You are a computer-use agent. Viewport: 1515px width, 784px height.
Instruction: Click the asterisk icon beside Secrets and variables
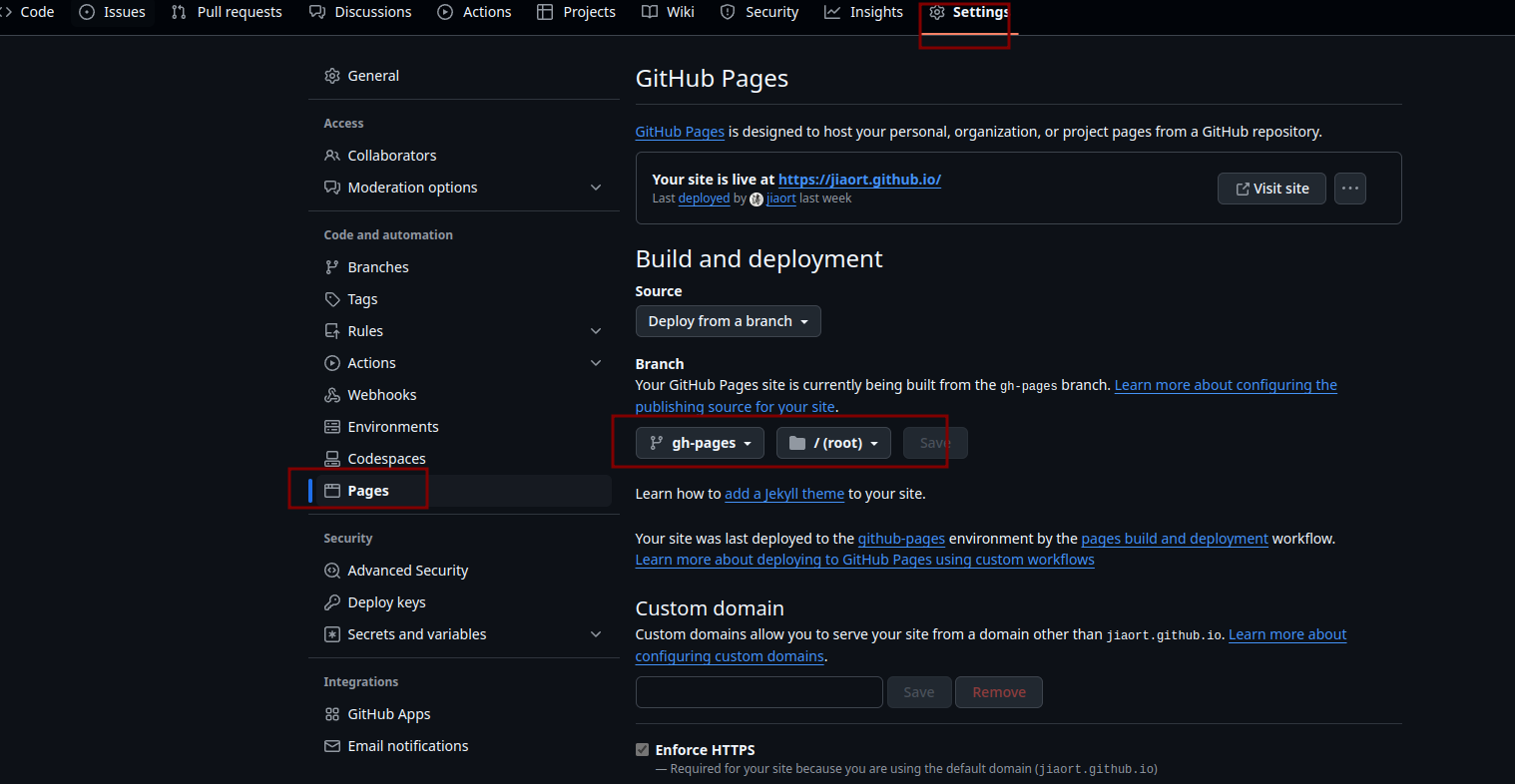click(332, 634)
